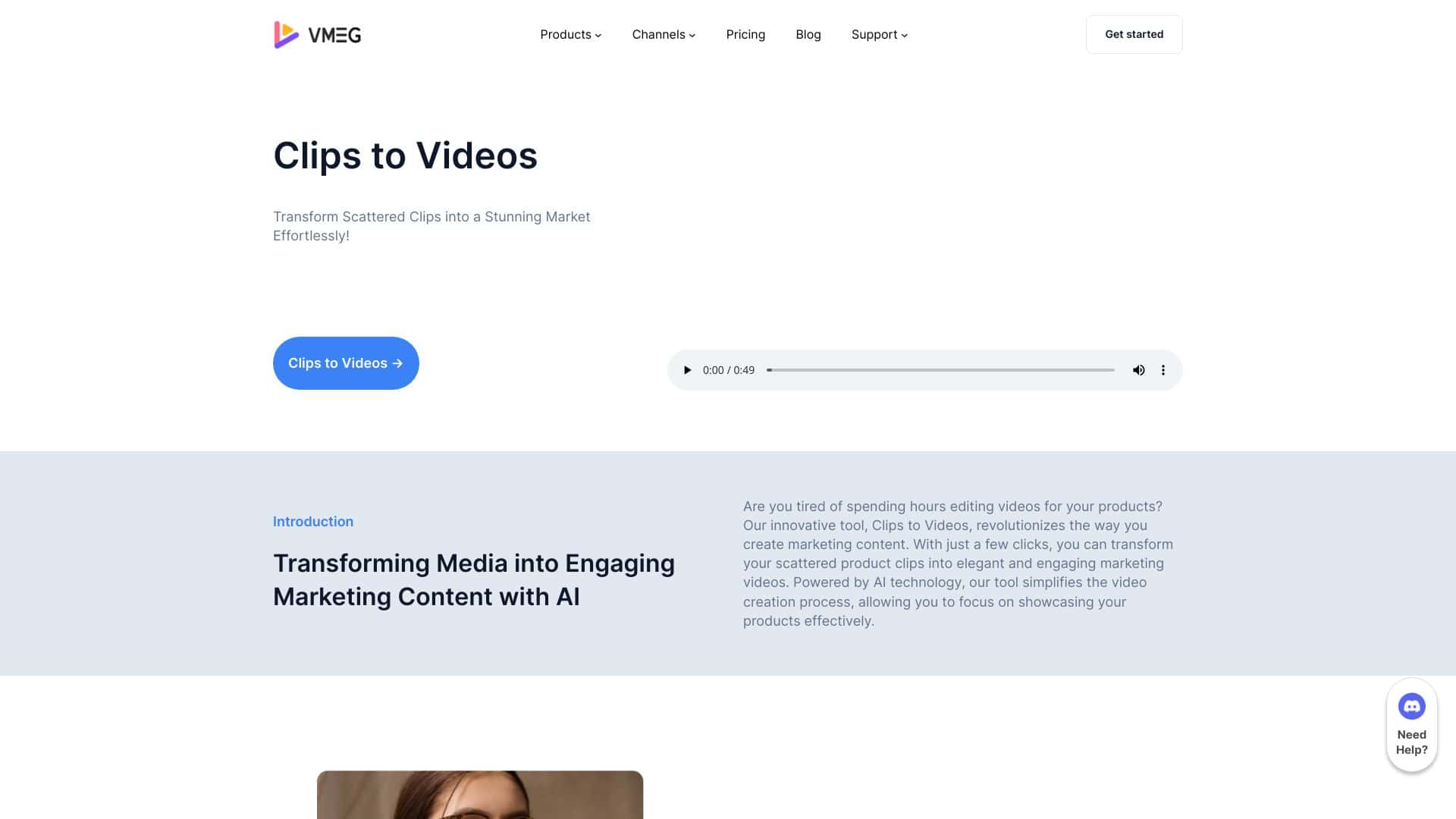This screenshot has width=1456, height=819.
Task: Open the Discord Need Help widget
Action: point(1411,705)
